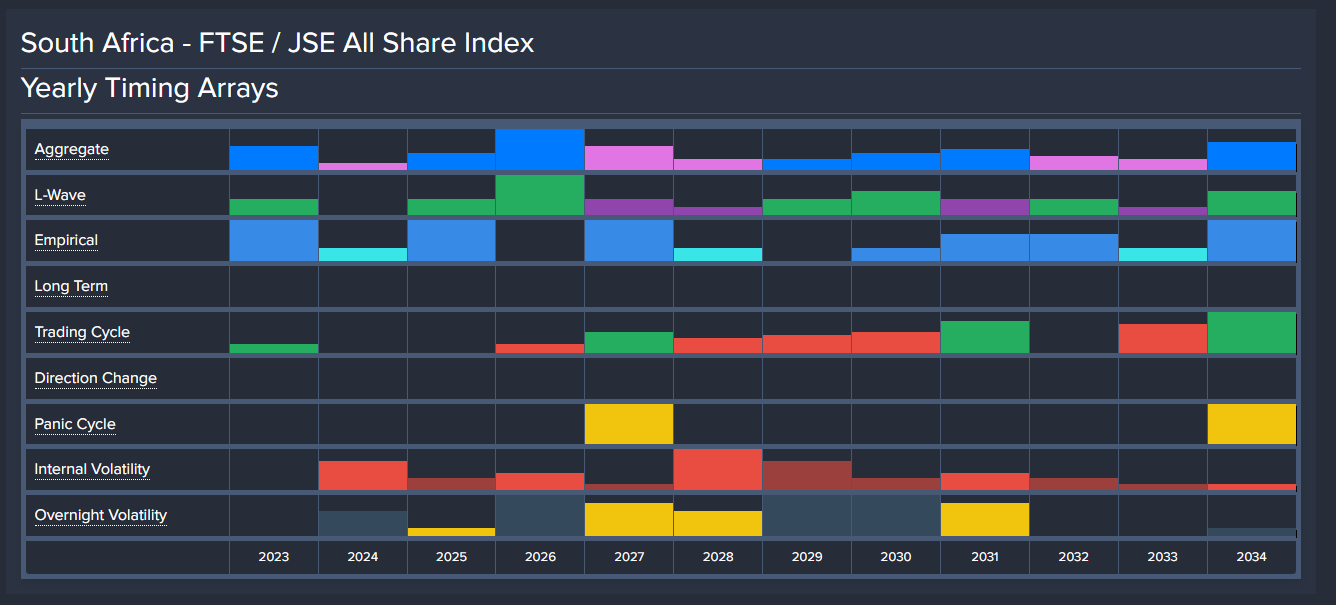Click the blue Empirical bar for 2025

tap(451, 241)
